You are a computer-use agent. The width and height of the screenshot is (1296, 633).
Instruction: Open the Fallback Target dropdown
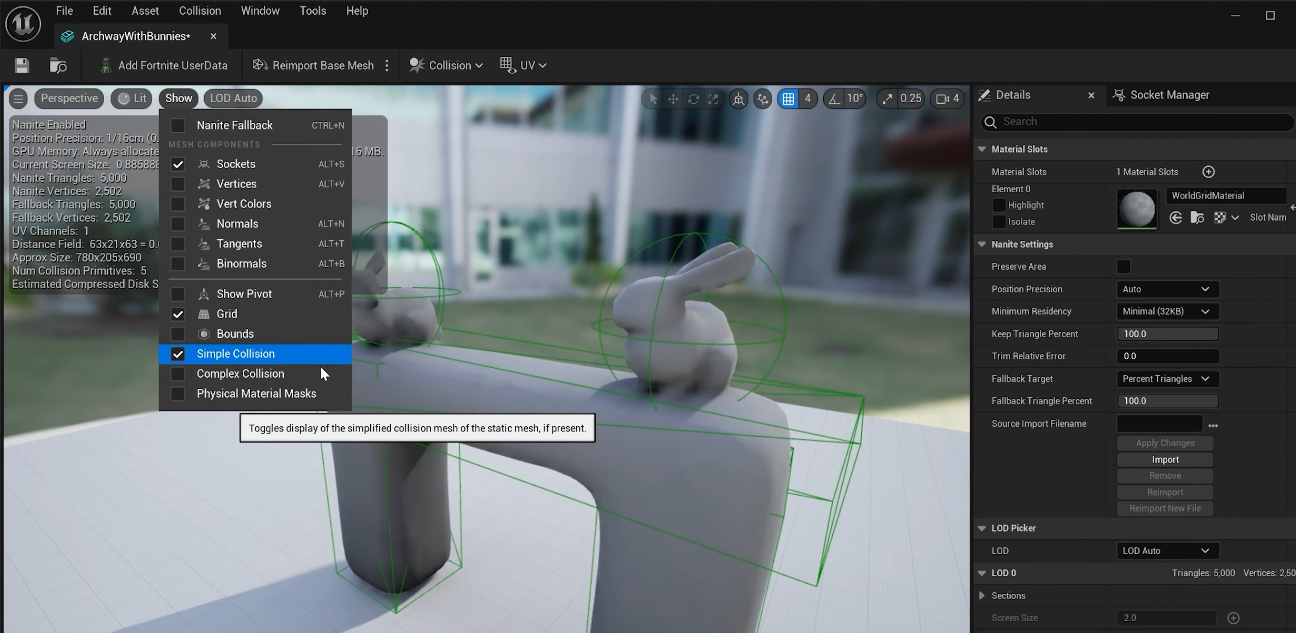(1166, 379)
